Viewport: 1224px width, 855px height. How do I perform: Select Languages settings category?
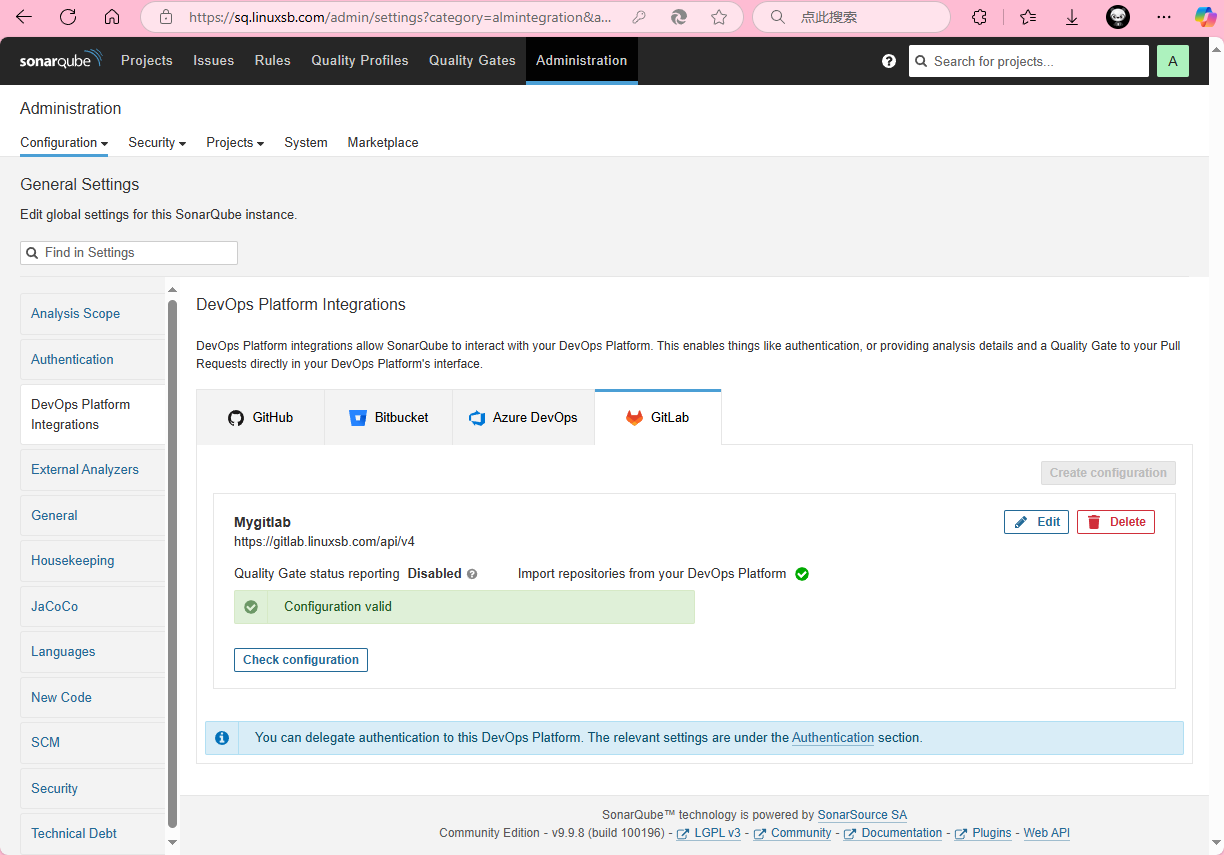(x=93, y=652)
